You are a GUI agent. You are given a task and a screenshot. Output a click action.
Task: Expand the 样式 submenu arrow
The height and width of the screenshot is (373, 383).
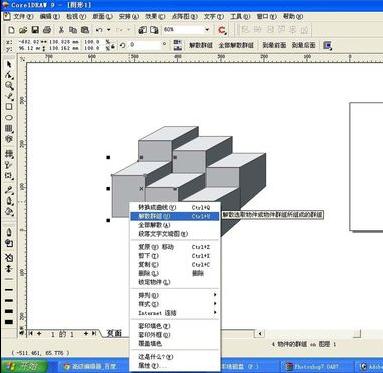(x=215, y=303)
